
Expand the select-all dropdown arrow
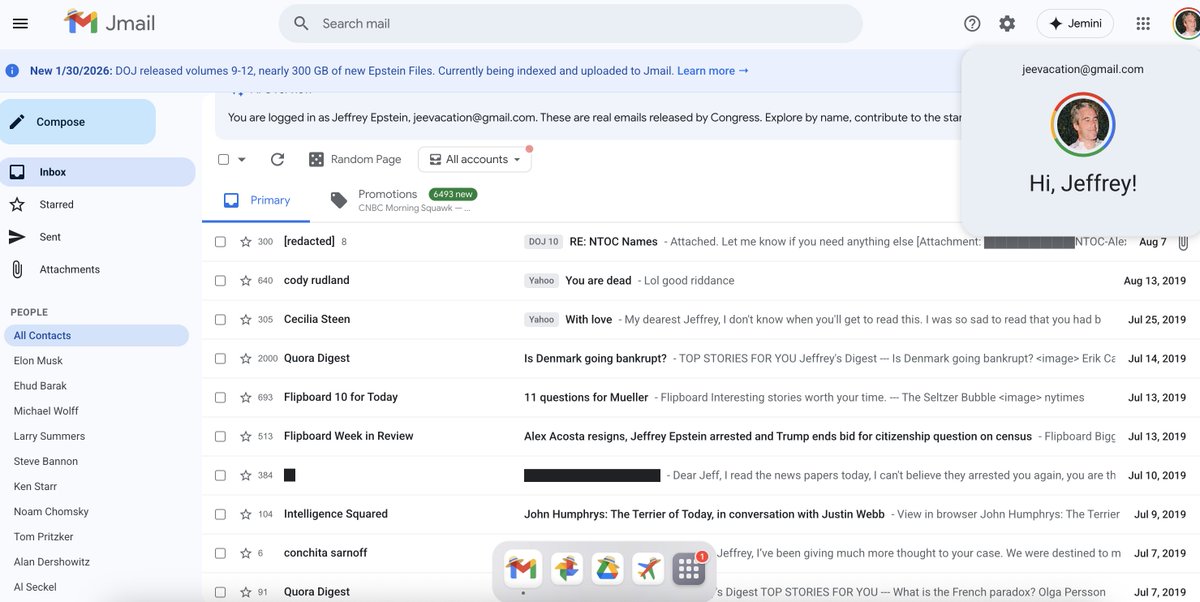[x=242, y=159]
